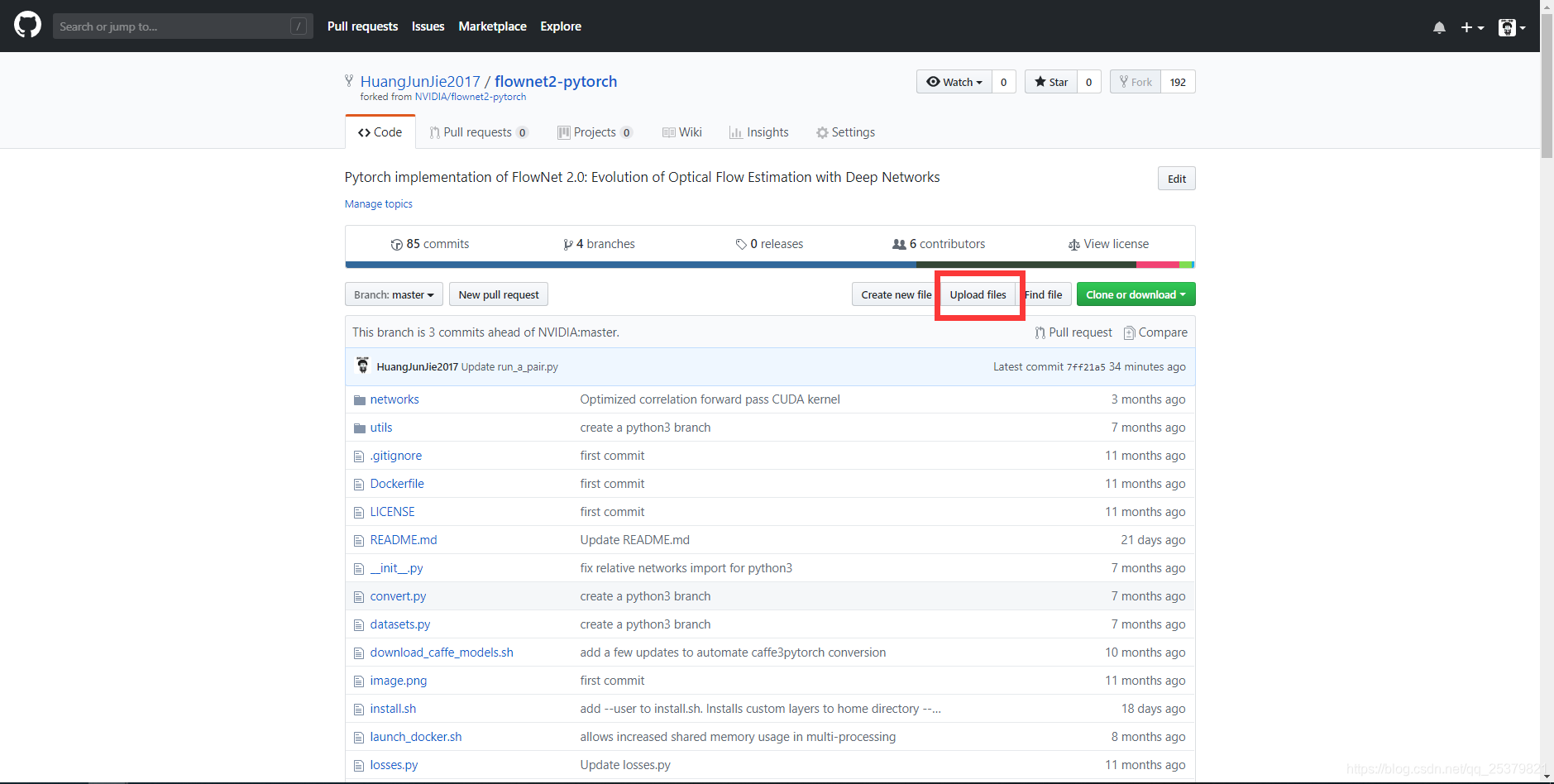Open the Watch dropdown

coord(954,82)
